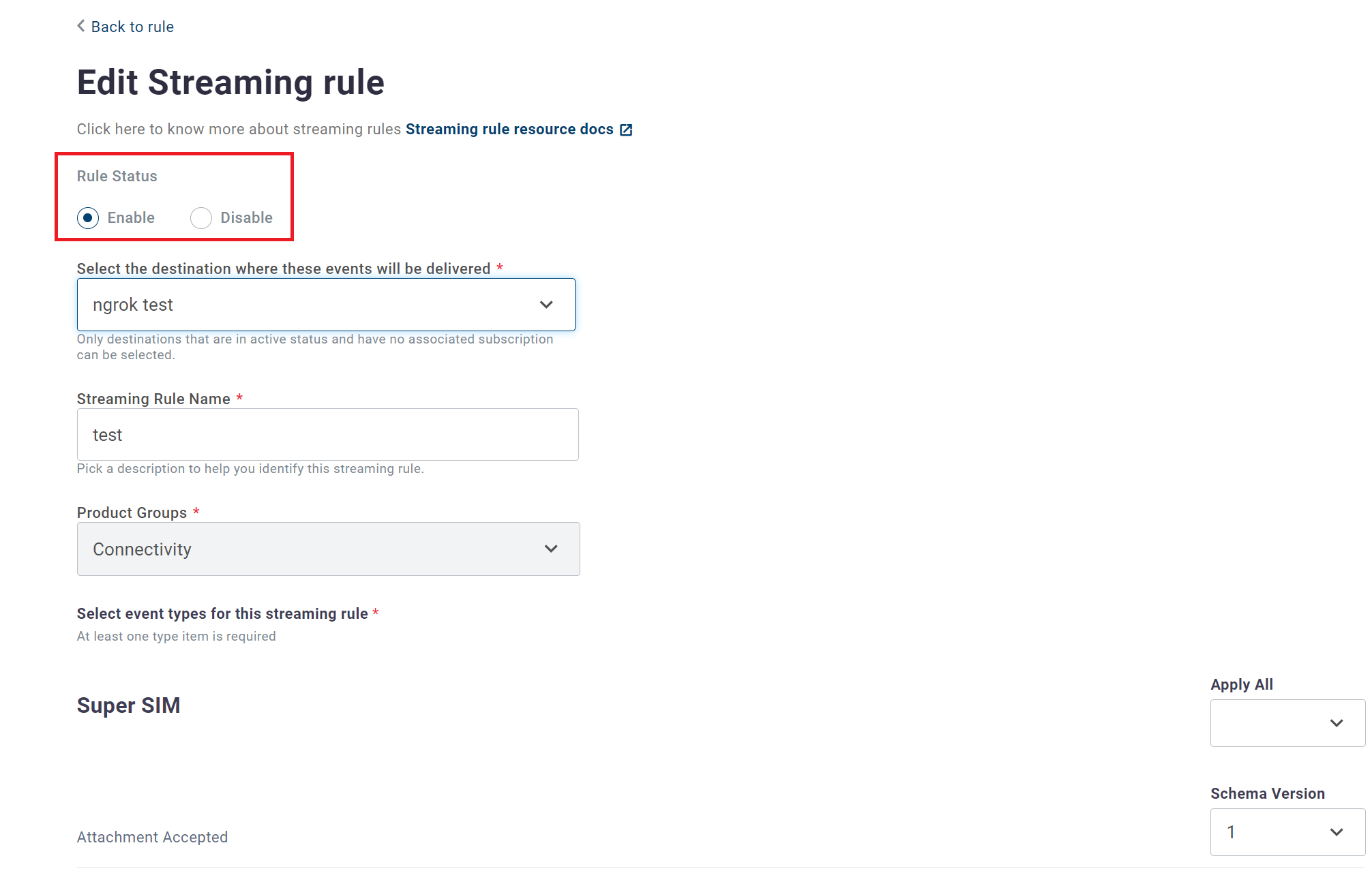Screen dimensions: 1372x871
Task: Click the Attachment Accepted event row
Action: 152,837
